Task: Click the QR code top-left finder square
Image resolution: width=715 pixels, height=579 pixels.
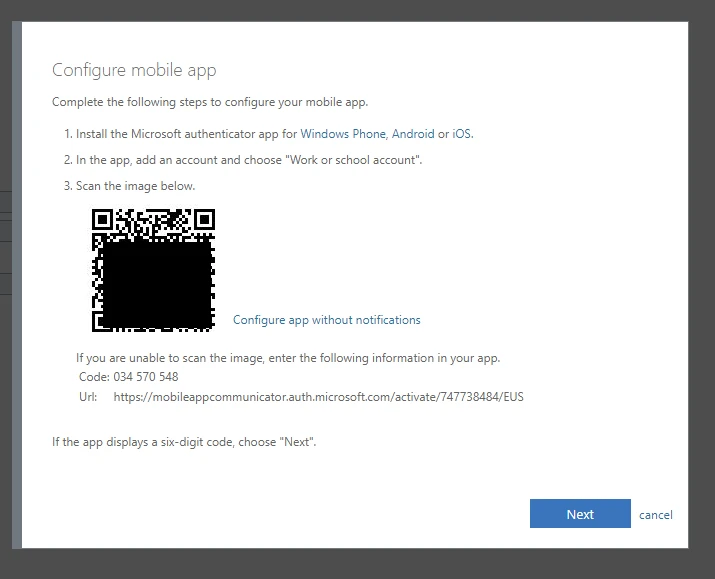Action: pyautogui.click(x=102, y=218)
